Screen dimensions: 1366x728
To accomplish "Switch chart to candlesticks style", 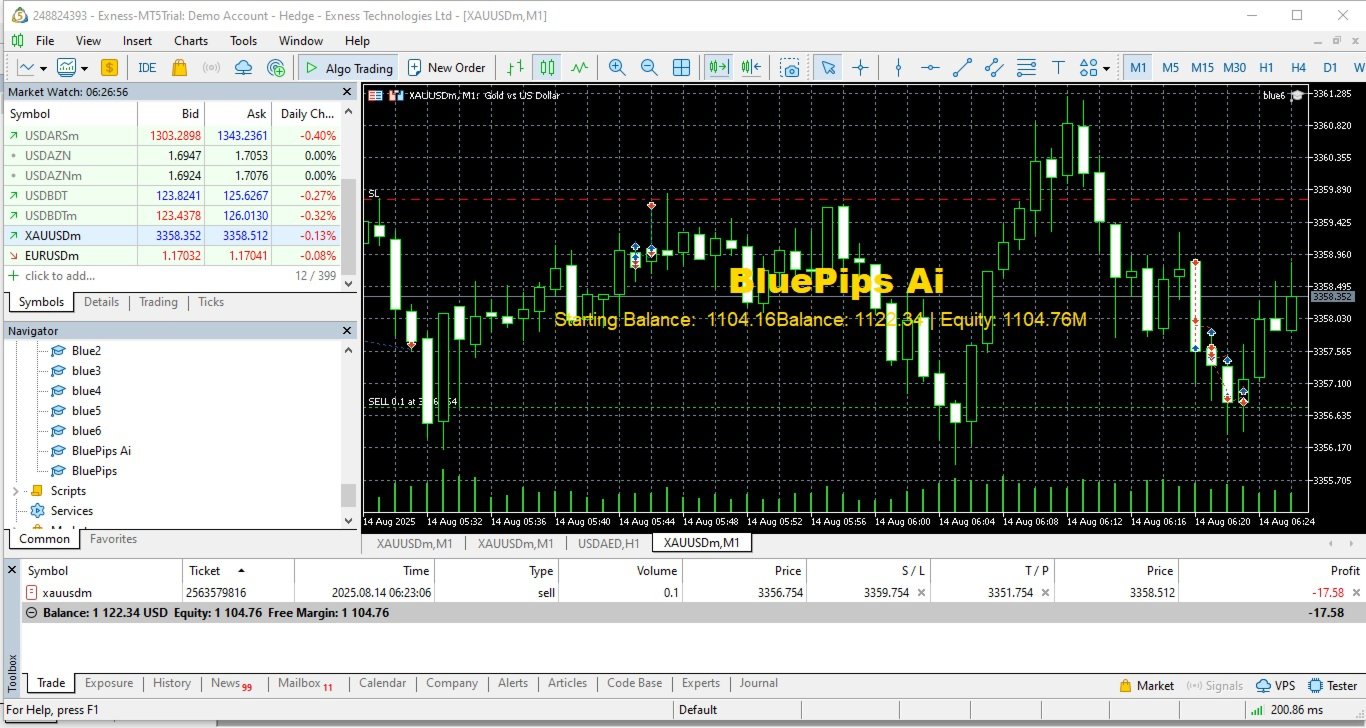I will coord(547,68).
